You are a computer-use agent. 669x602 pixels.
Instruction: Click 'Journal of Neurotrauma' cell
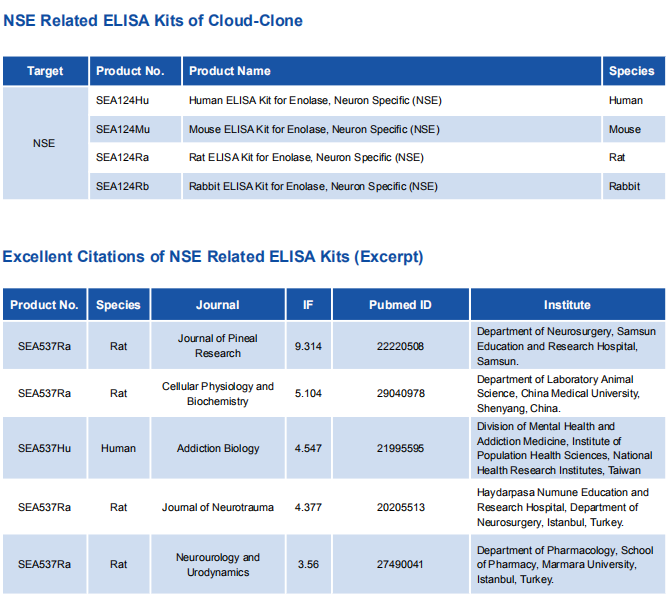coord(218,507)
